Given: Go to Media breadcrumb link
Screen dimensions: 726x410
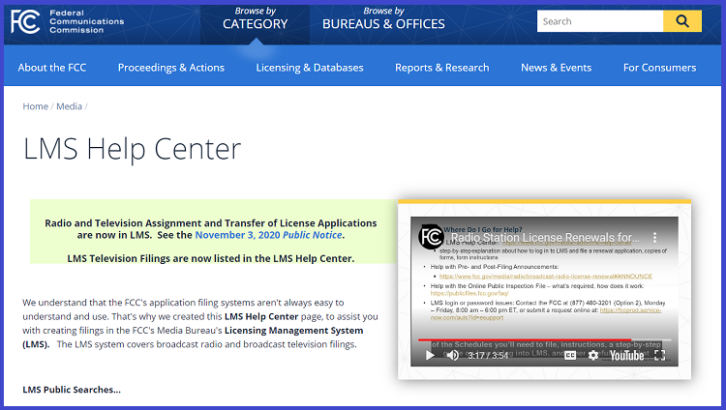Looking at the screenshot, I should tap(69, 106).
